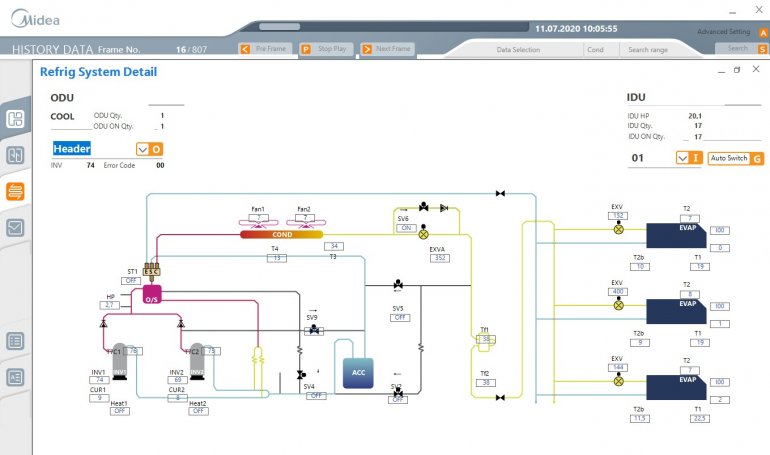This screenshot has height=455, width=770.
Task: Click the third EVAP unit block
Action: [x=676, y=387]
